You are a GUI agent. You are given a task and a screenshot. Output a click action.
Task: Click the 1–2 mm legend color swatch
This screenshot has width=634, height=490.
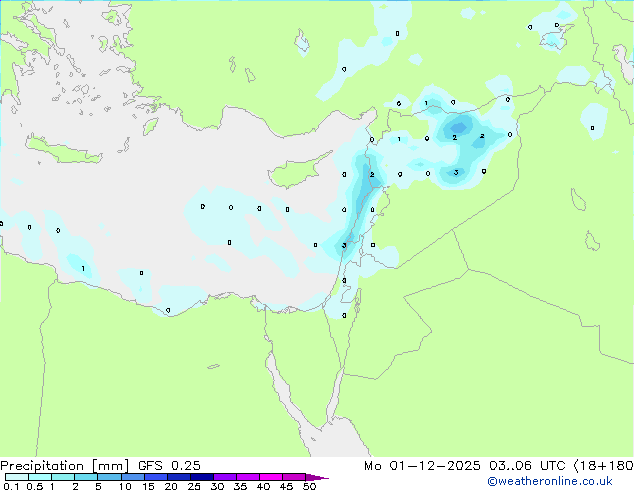coord(63,477)
